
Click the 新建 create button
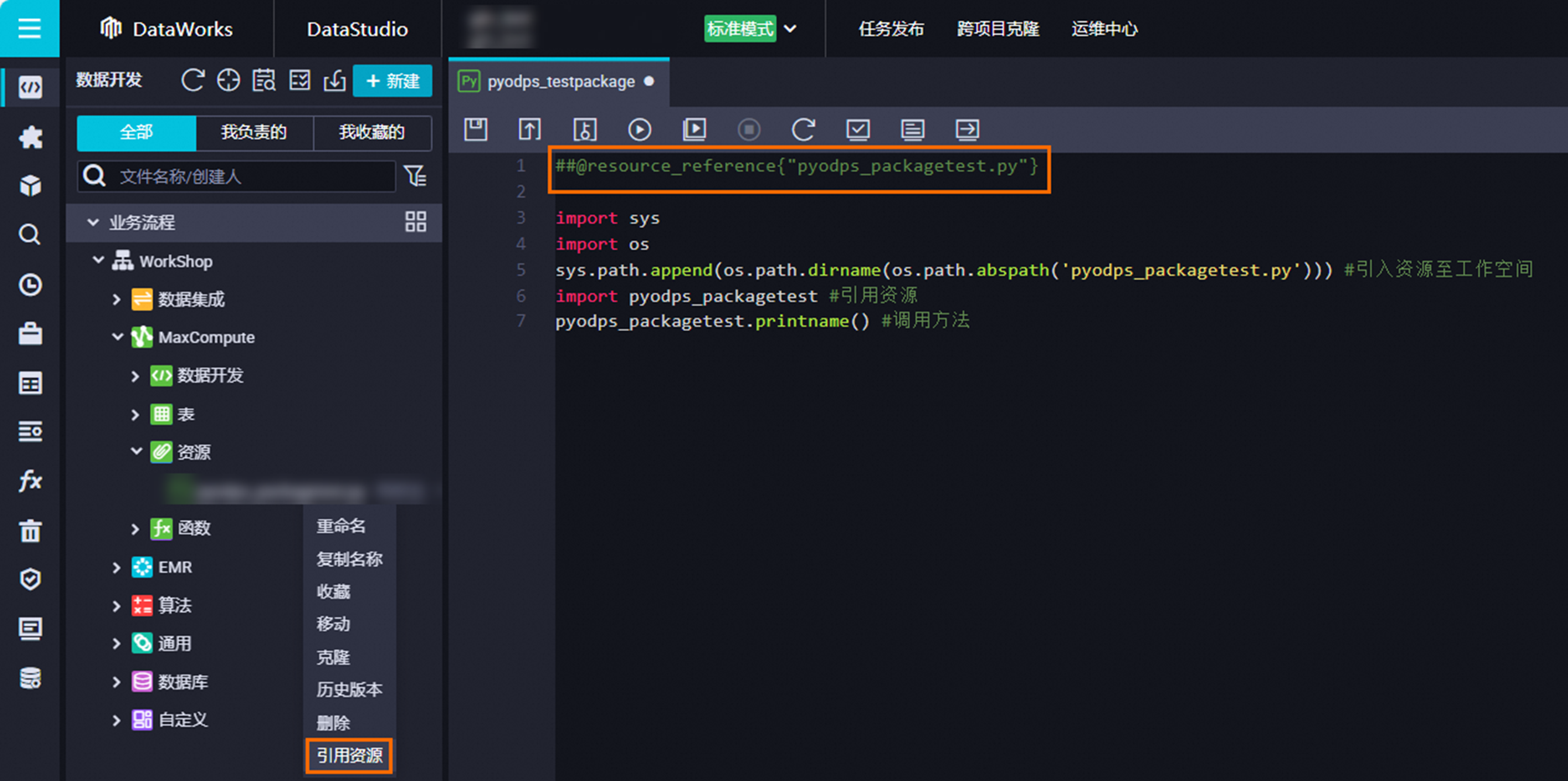click(393, 80)
